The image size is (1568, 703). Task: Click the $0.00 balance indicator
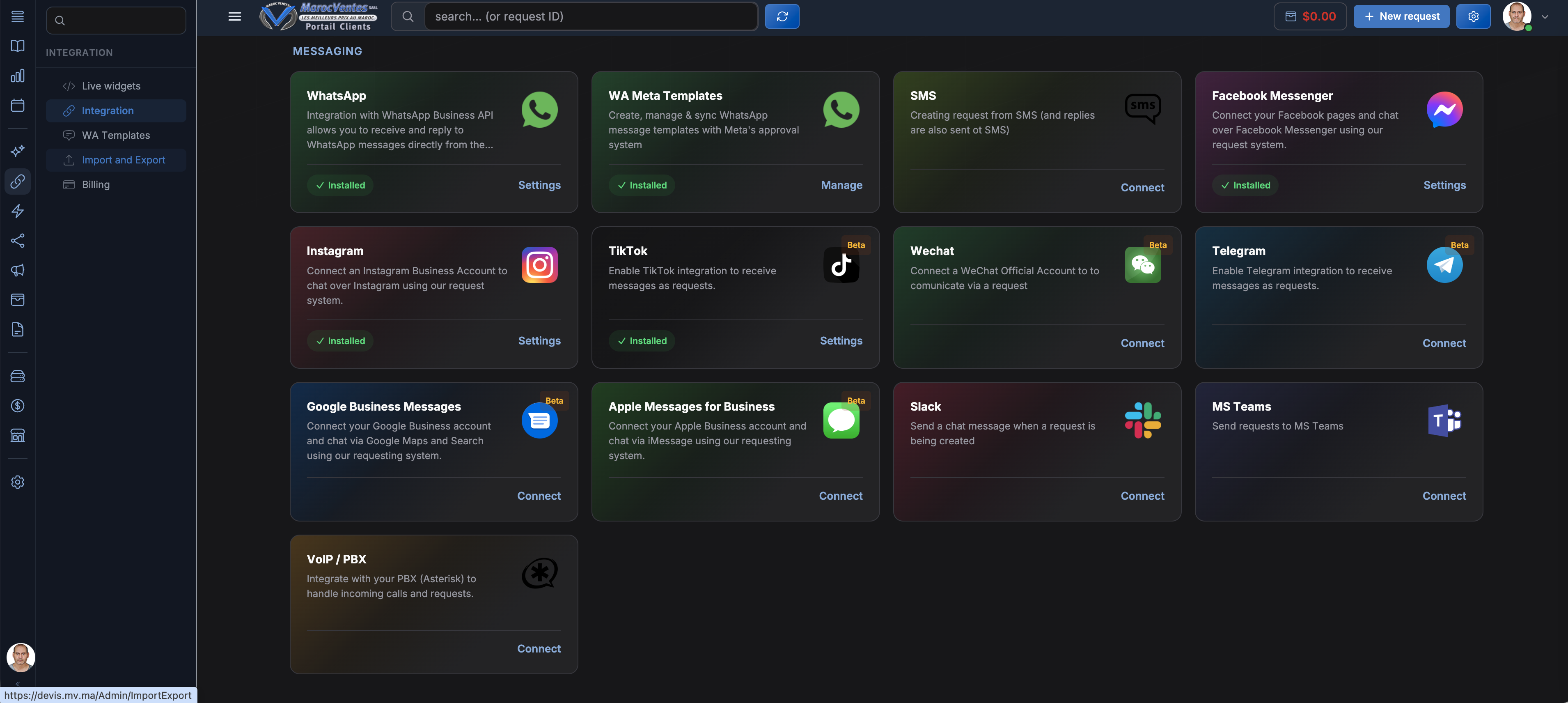tap(1310, 16)
